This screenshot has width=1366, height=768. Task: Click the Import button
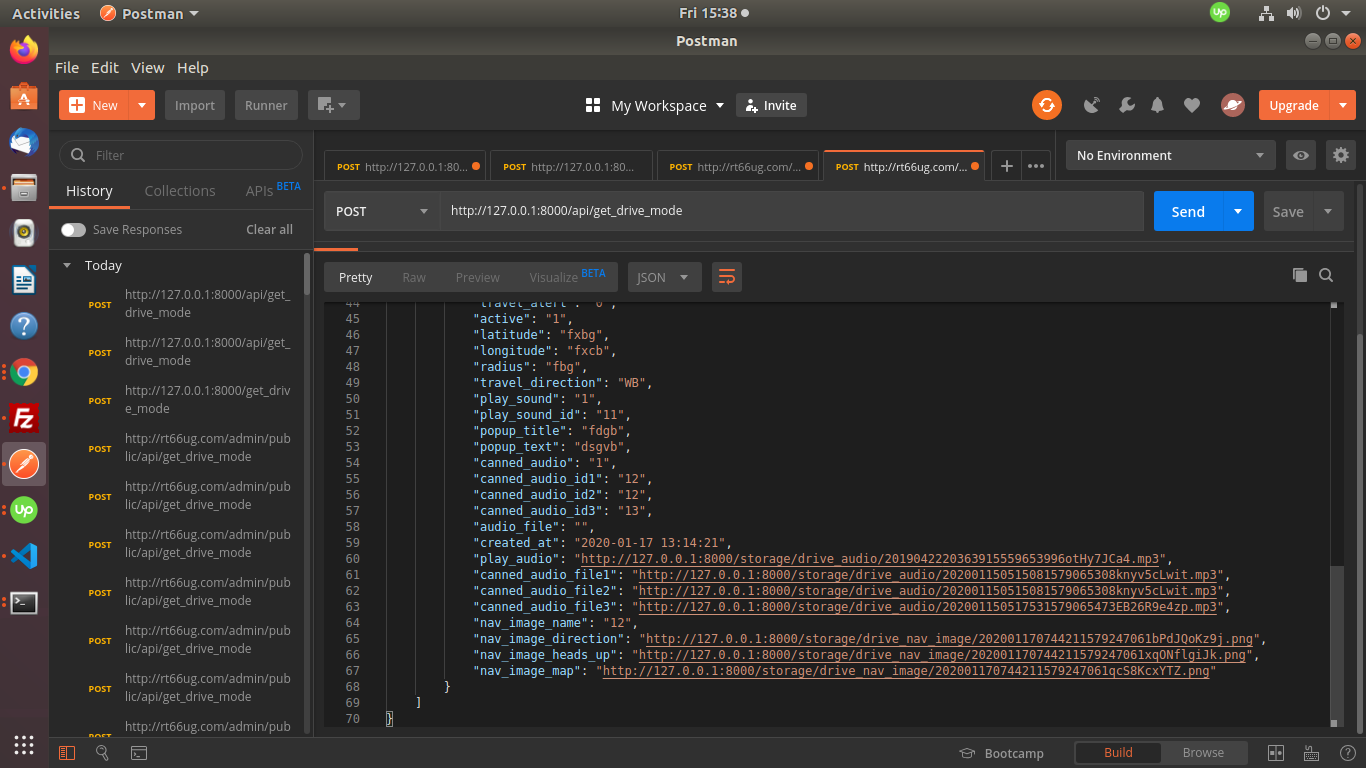click(195, 105)
